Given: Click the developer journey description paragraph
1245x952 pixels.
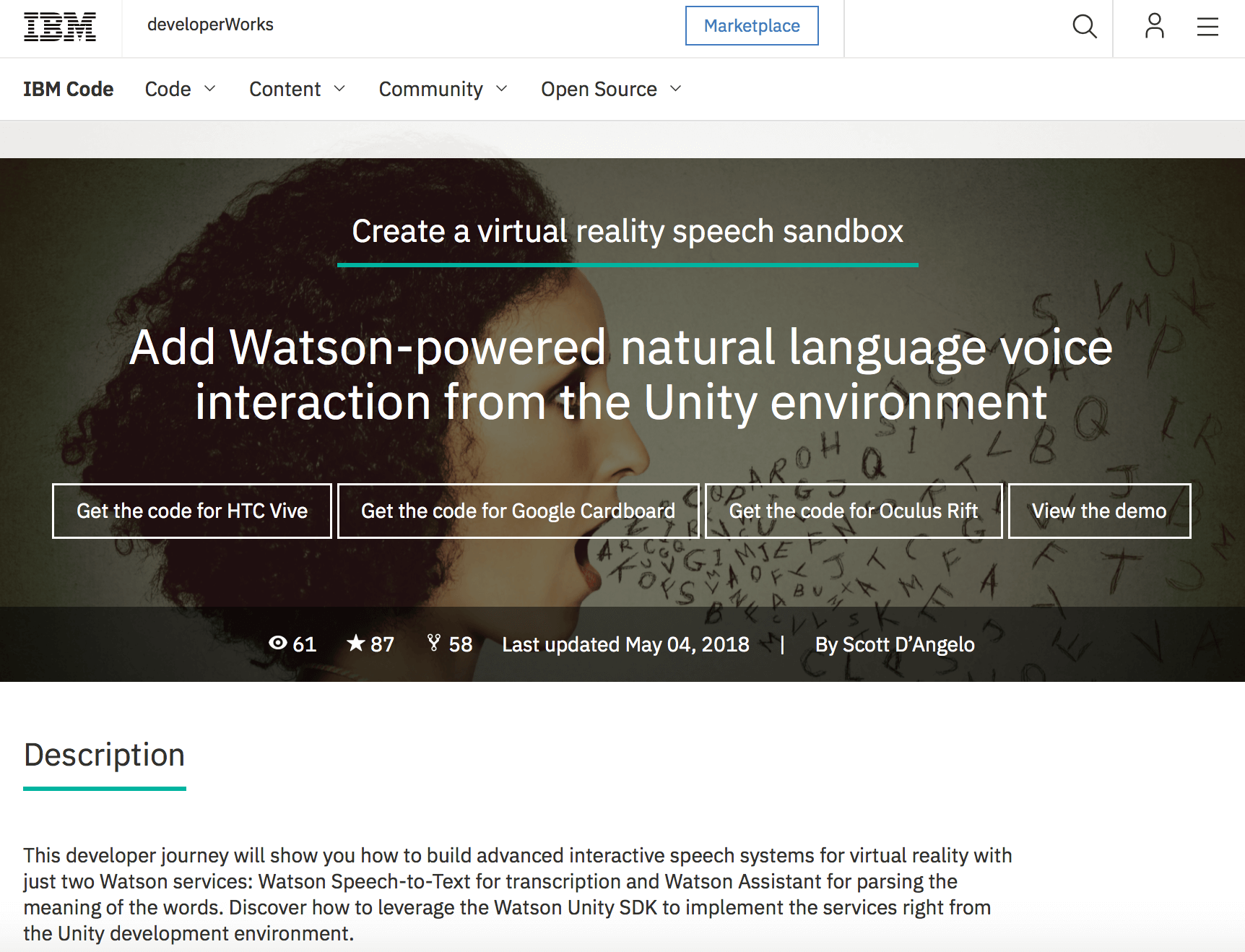Looking at the screenshot, I should (x=518, y=894).
